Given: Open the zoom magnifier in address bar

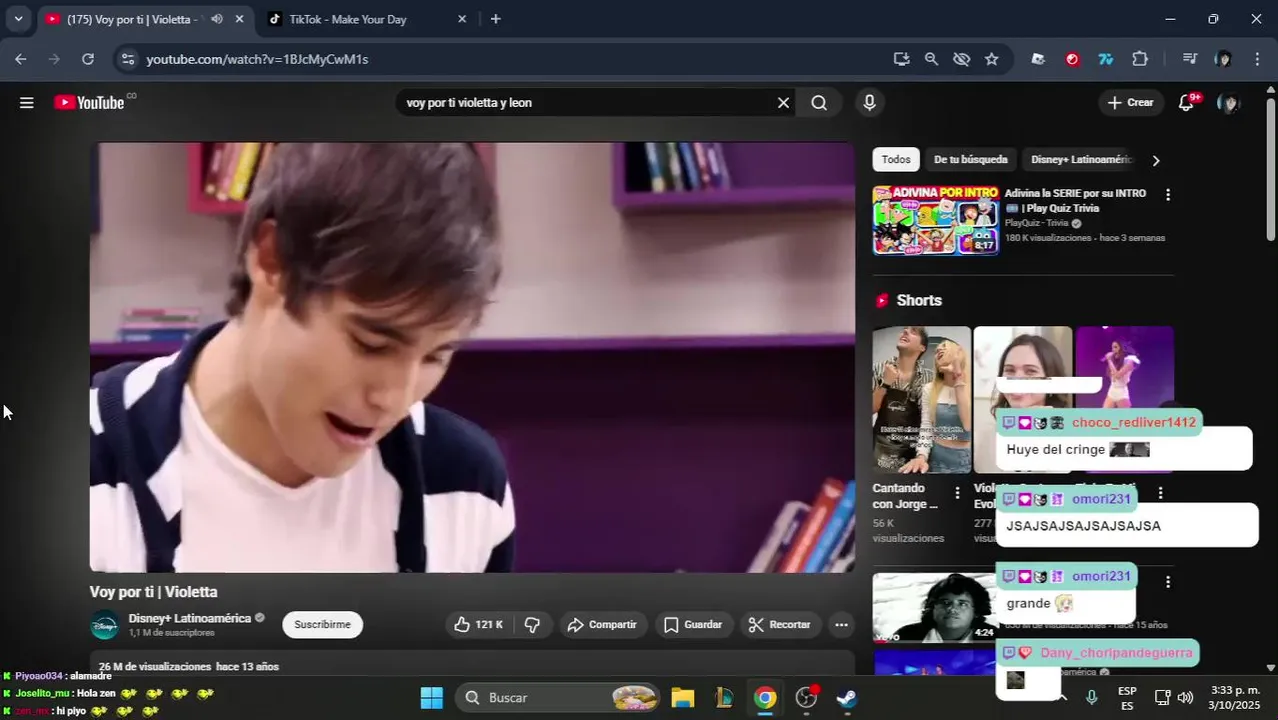Looking at the screenshot, I should pos(931,59).
